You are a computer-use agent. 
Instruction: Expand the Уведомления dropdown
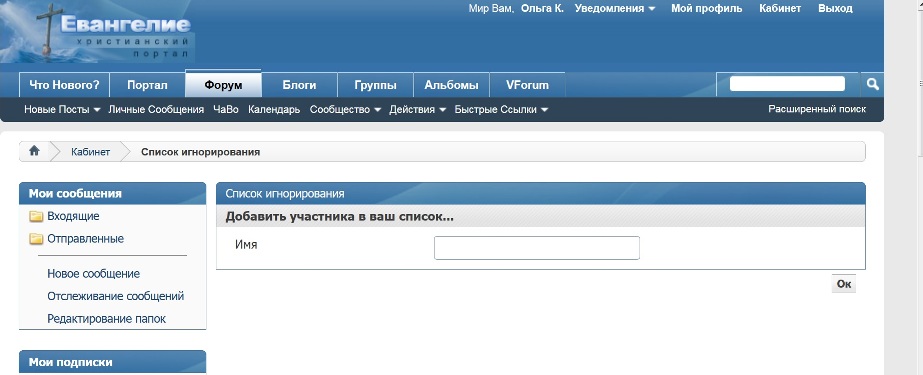(615, 9)
